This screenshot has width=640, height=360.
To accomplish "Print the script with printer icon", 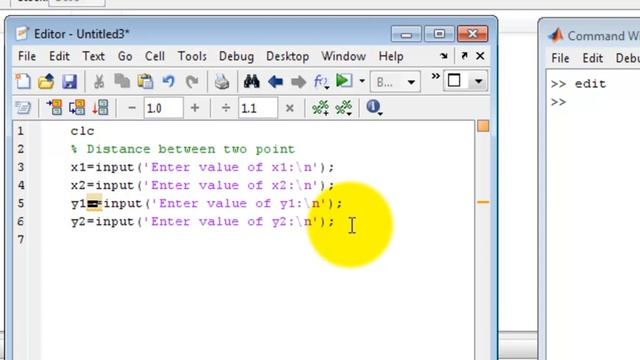I will click(222, 82).
